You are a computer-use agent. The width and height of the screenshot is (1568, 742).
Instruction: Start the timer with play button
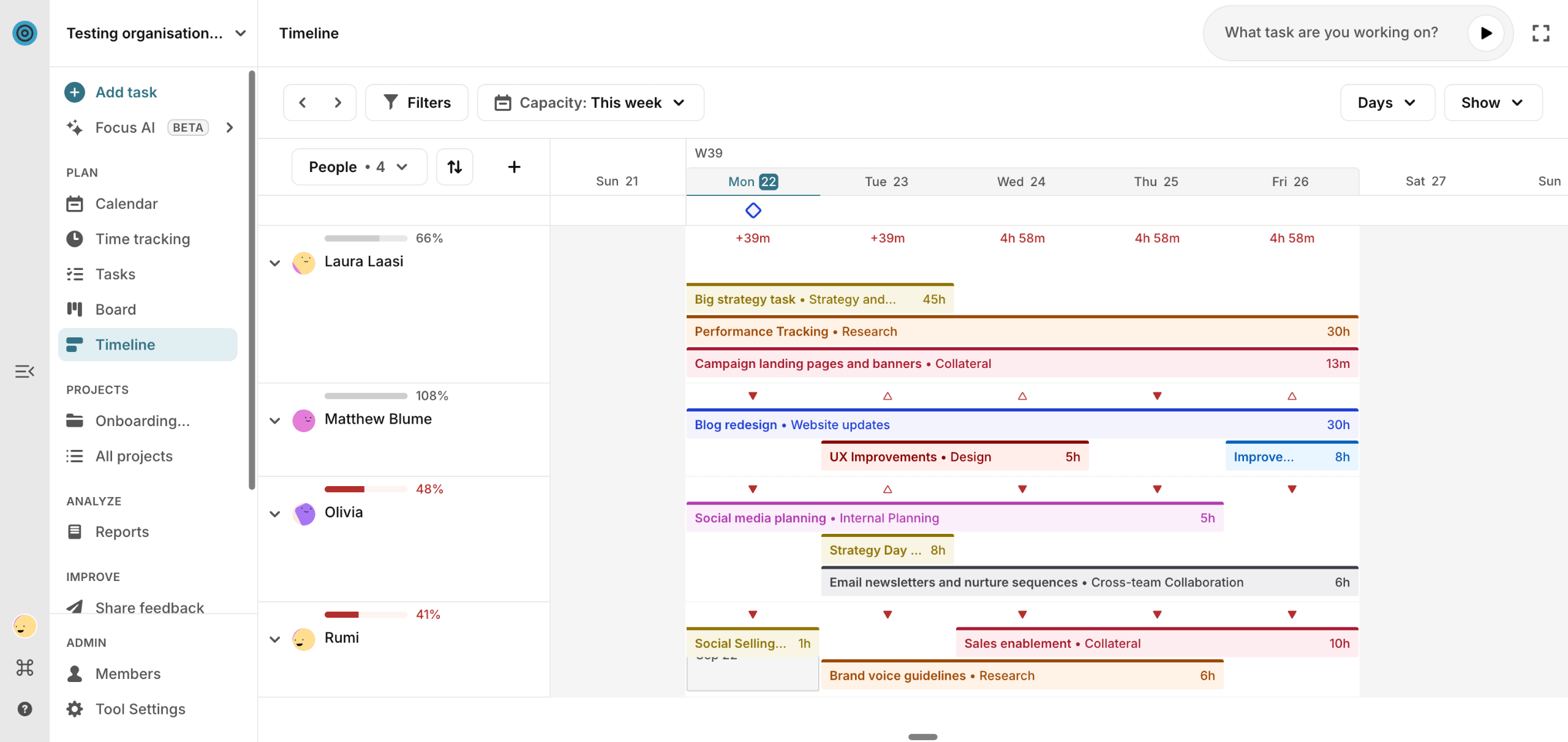[x=1485, y=33]
